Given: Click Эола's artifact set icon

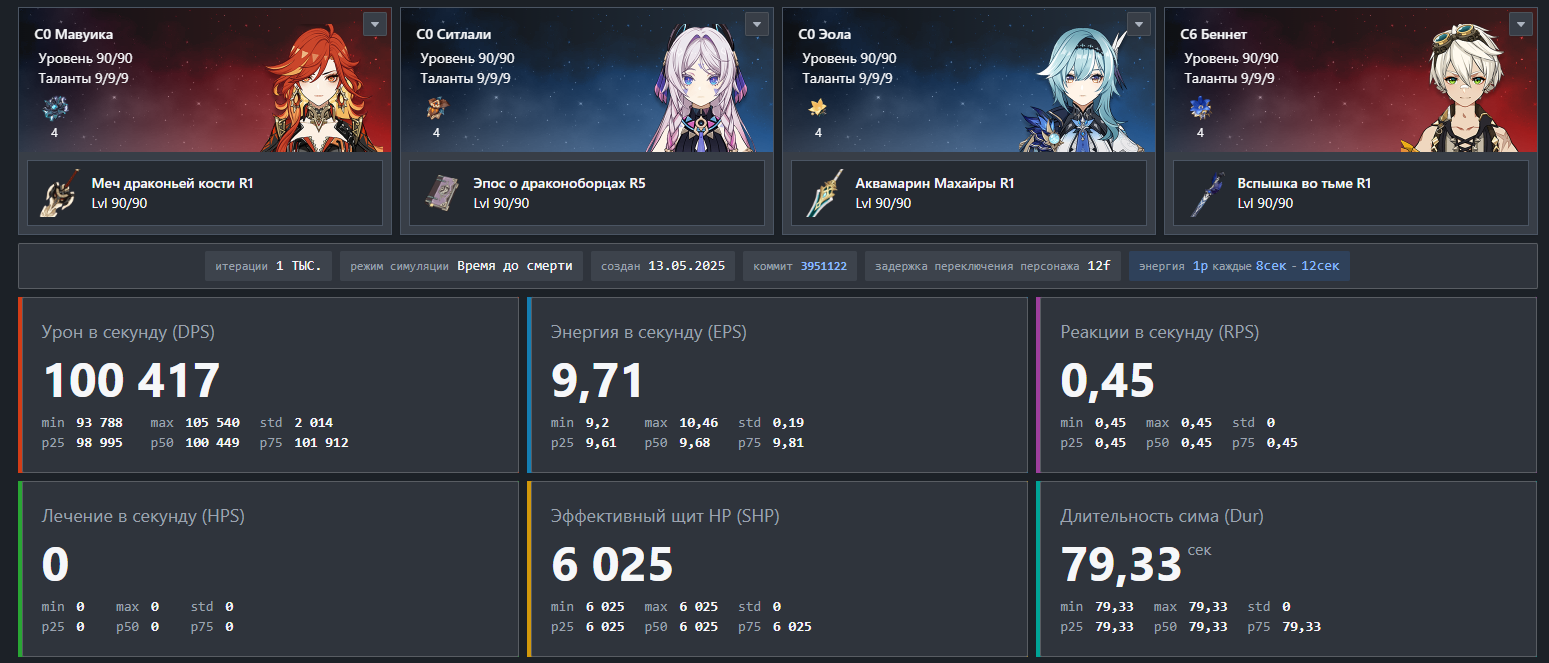Looking at the screenshot, I should tap(818, 108).
